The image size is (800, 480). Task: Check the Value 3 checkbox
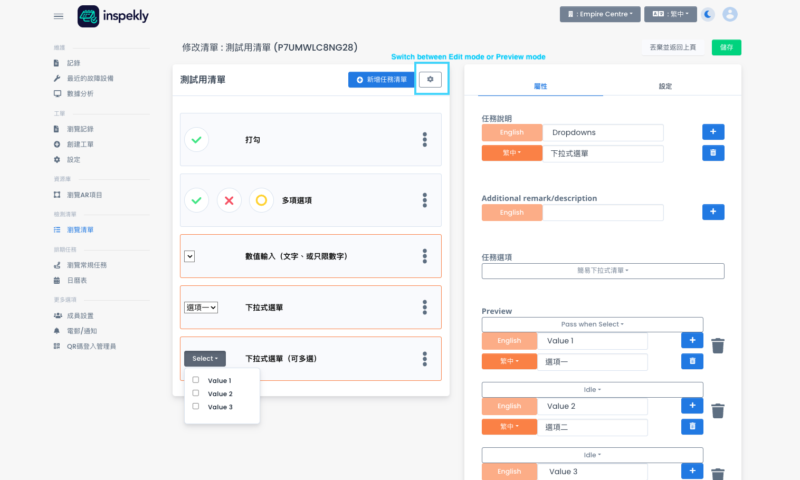pos(196,407)
